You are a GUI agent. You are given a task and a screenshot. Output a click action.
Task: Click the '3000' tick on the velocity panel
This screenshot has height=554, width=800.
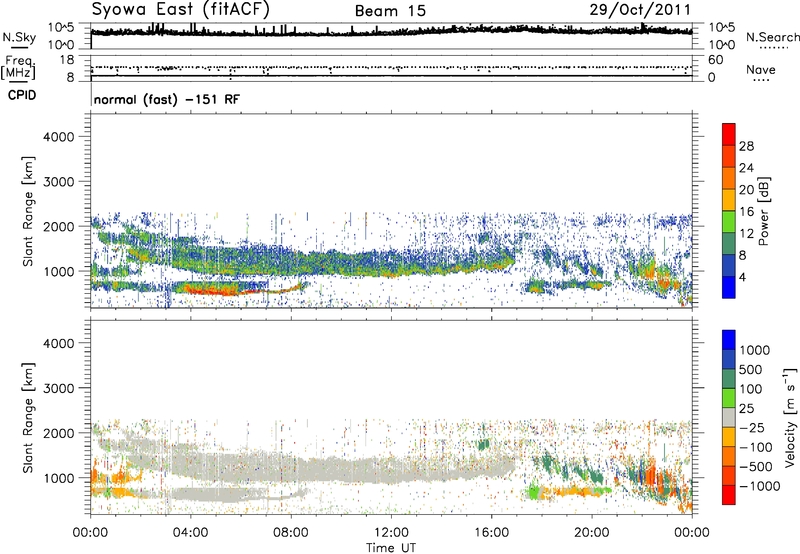pyautogui.click(x=58, y=388)
